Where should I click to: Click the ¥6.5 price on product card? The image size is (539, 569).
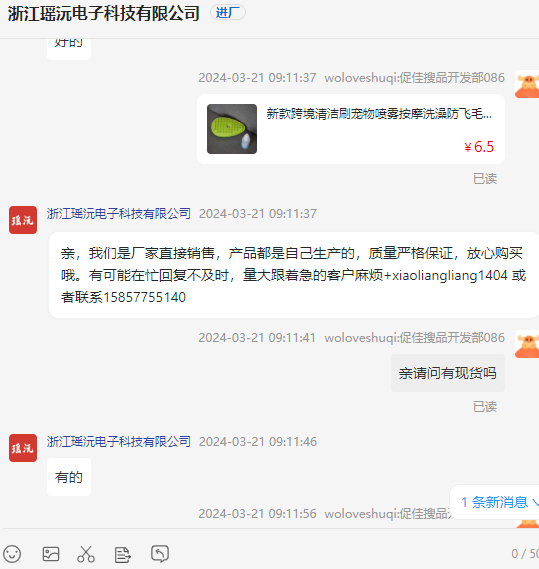point(479,147)
